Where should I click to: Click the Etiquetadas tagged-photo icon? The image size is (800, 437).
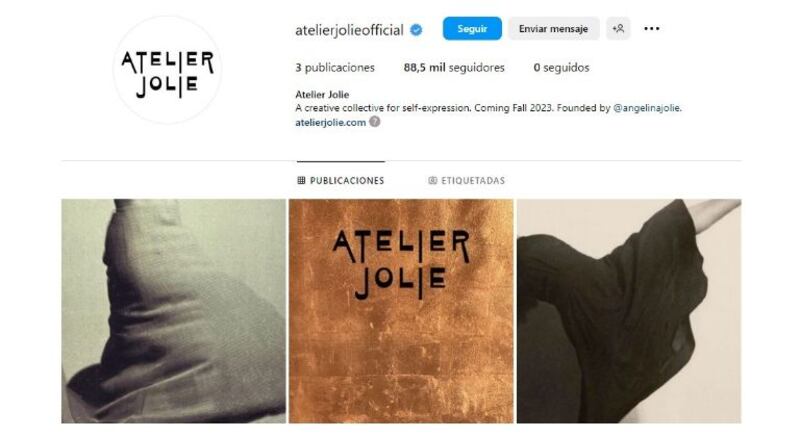[x=433, y=180]
